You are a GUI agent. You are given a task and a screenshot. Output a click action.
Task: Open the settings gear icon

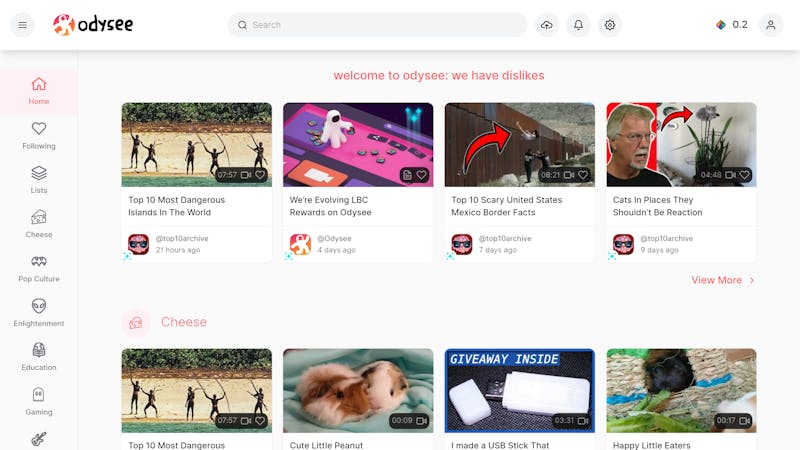click(610, 25)
